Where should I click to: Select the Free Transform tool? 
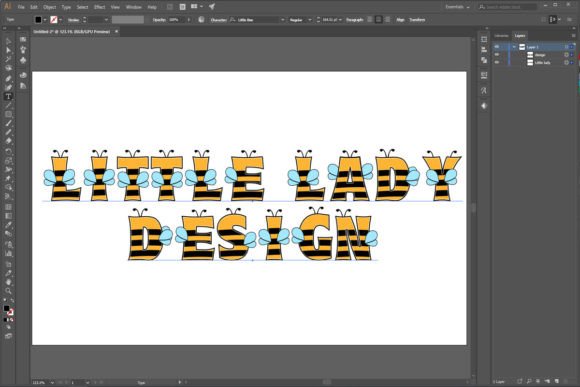coord(8,178)
